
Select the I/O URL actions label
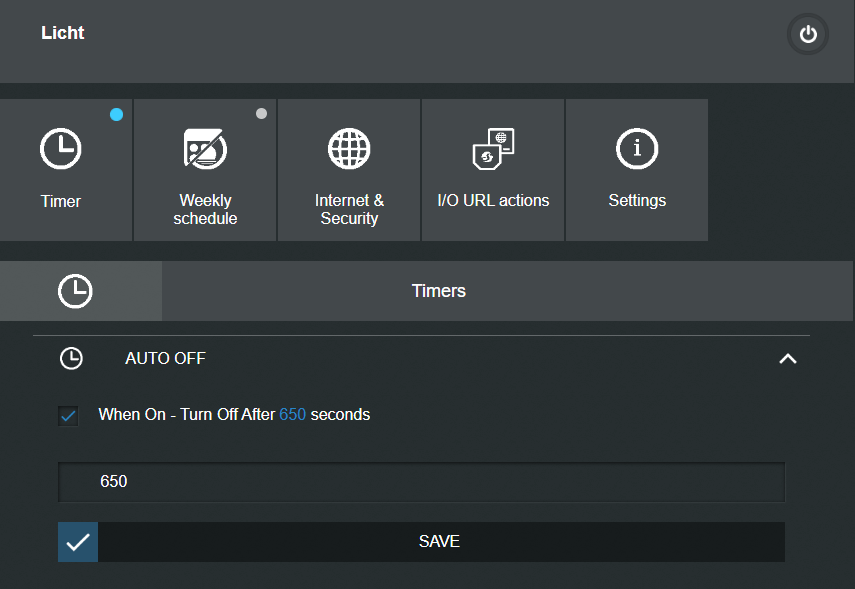(493, 200)
